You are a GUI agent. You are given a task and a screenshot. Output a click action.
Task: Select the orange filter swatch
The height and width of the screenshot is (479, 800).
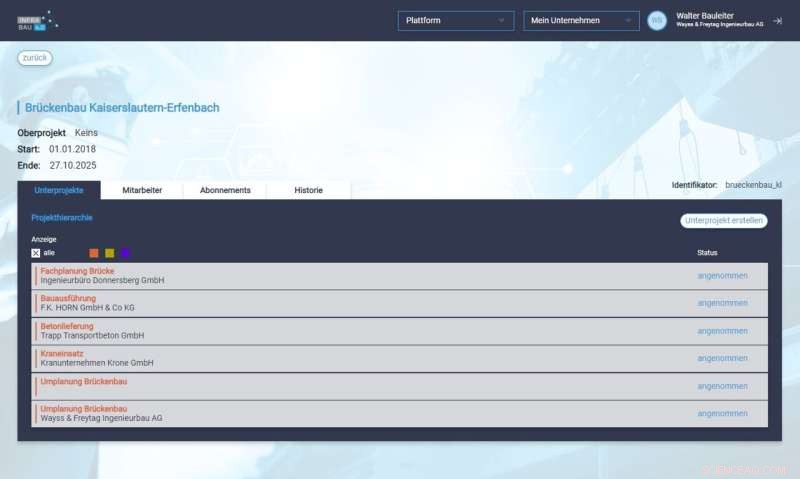(94, 253)
